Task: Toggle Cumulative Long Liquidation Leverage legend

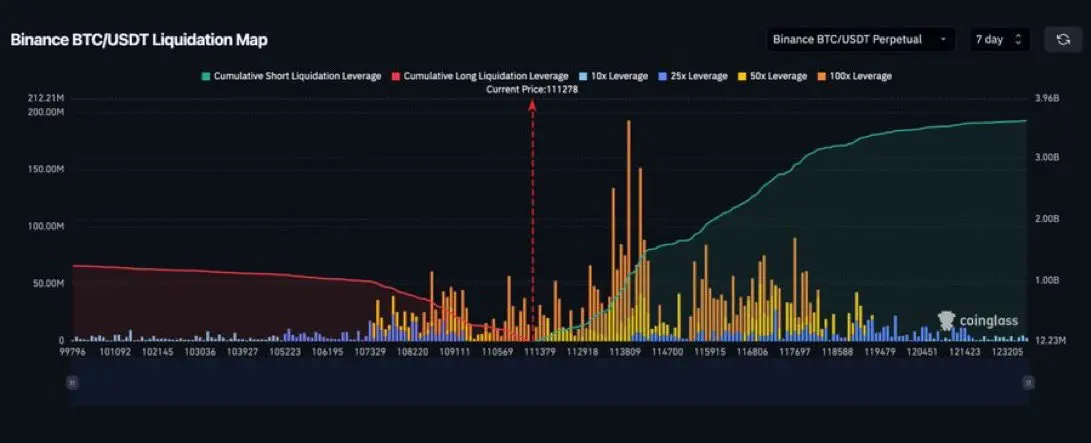Action: [479, 76]
